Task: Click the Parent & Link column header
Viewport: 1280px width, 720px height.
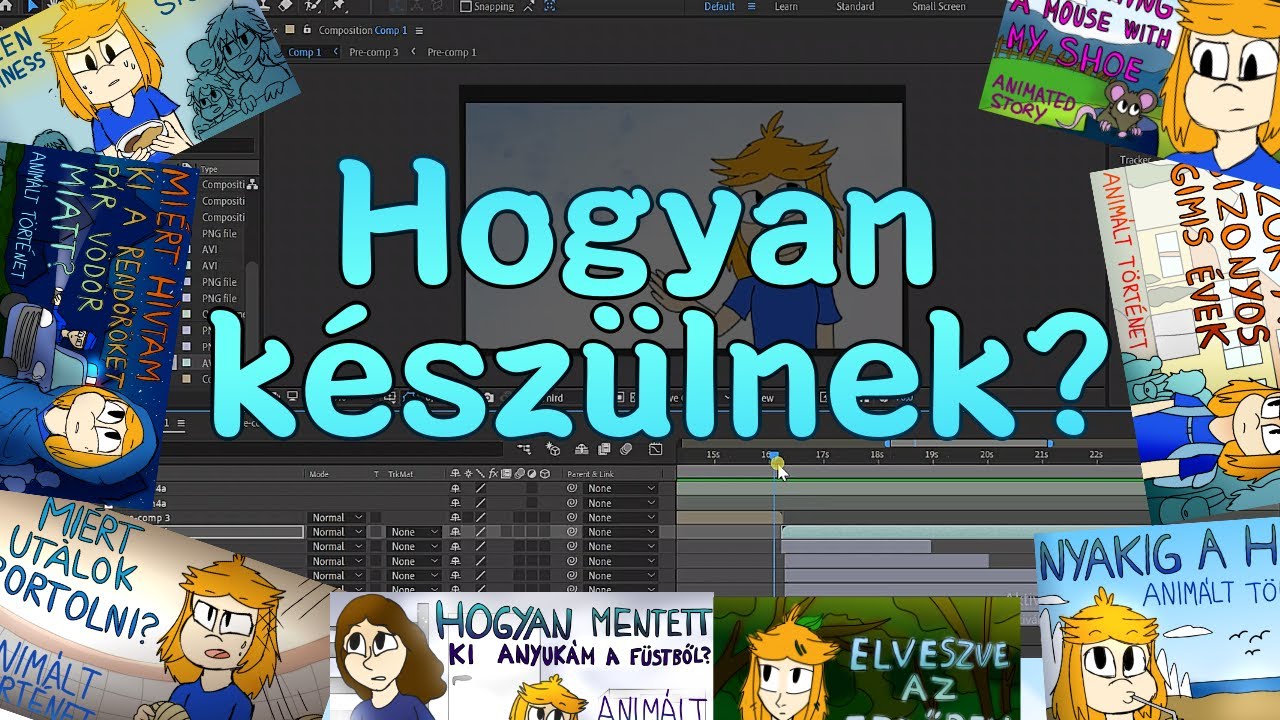Action: click(590, 474)
